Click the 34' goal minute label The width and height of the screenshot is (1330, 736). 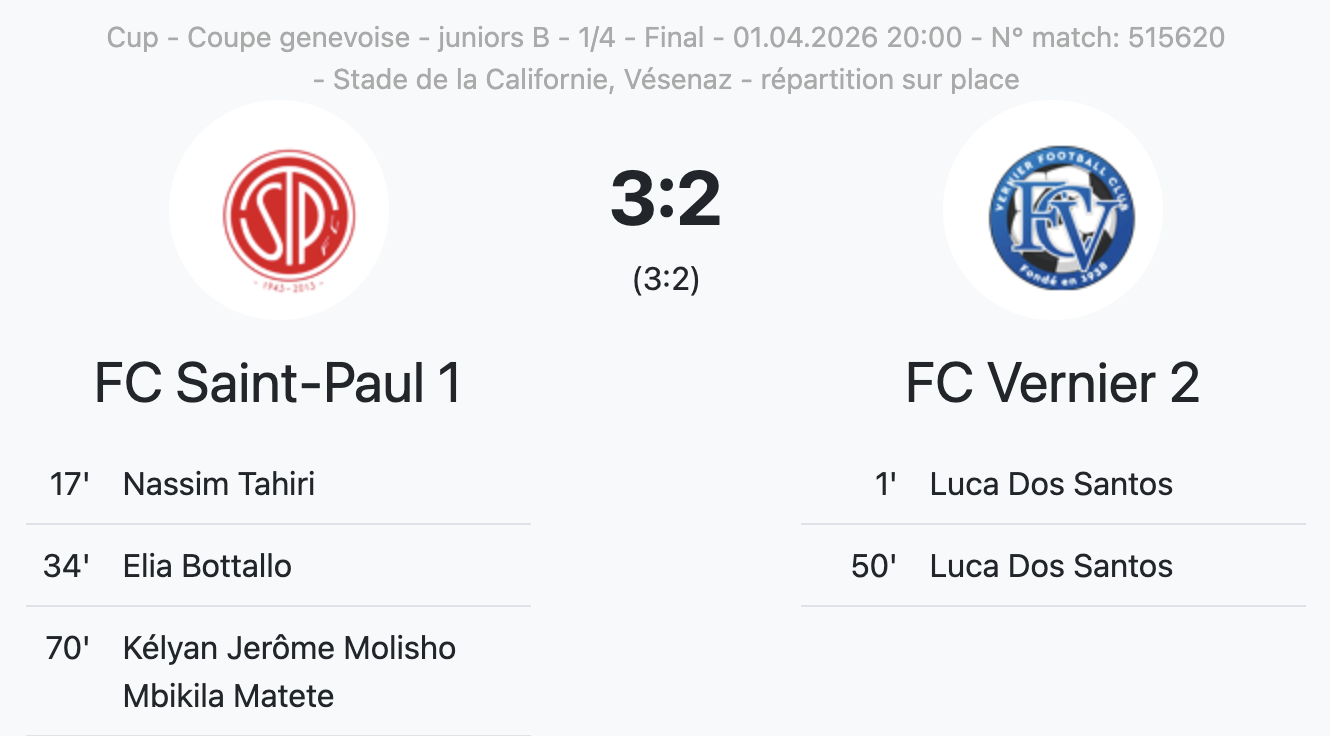pos(66,566)
